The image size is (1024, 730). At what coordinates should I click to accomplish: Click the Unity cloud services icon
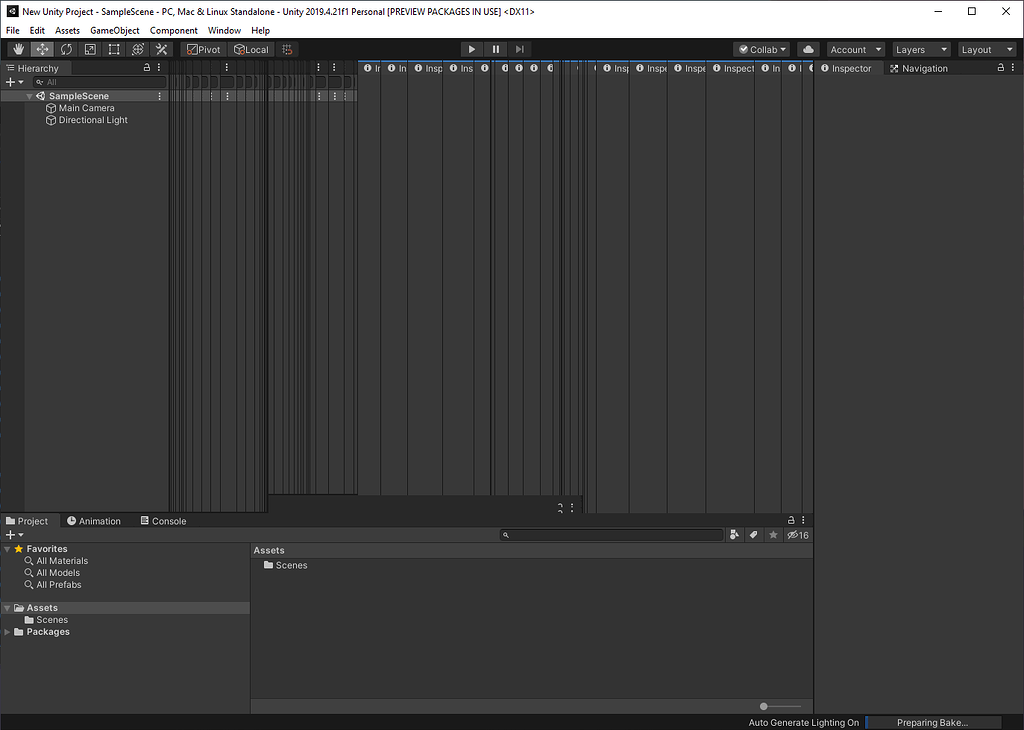pos(808,48)
